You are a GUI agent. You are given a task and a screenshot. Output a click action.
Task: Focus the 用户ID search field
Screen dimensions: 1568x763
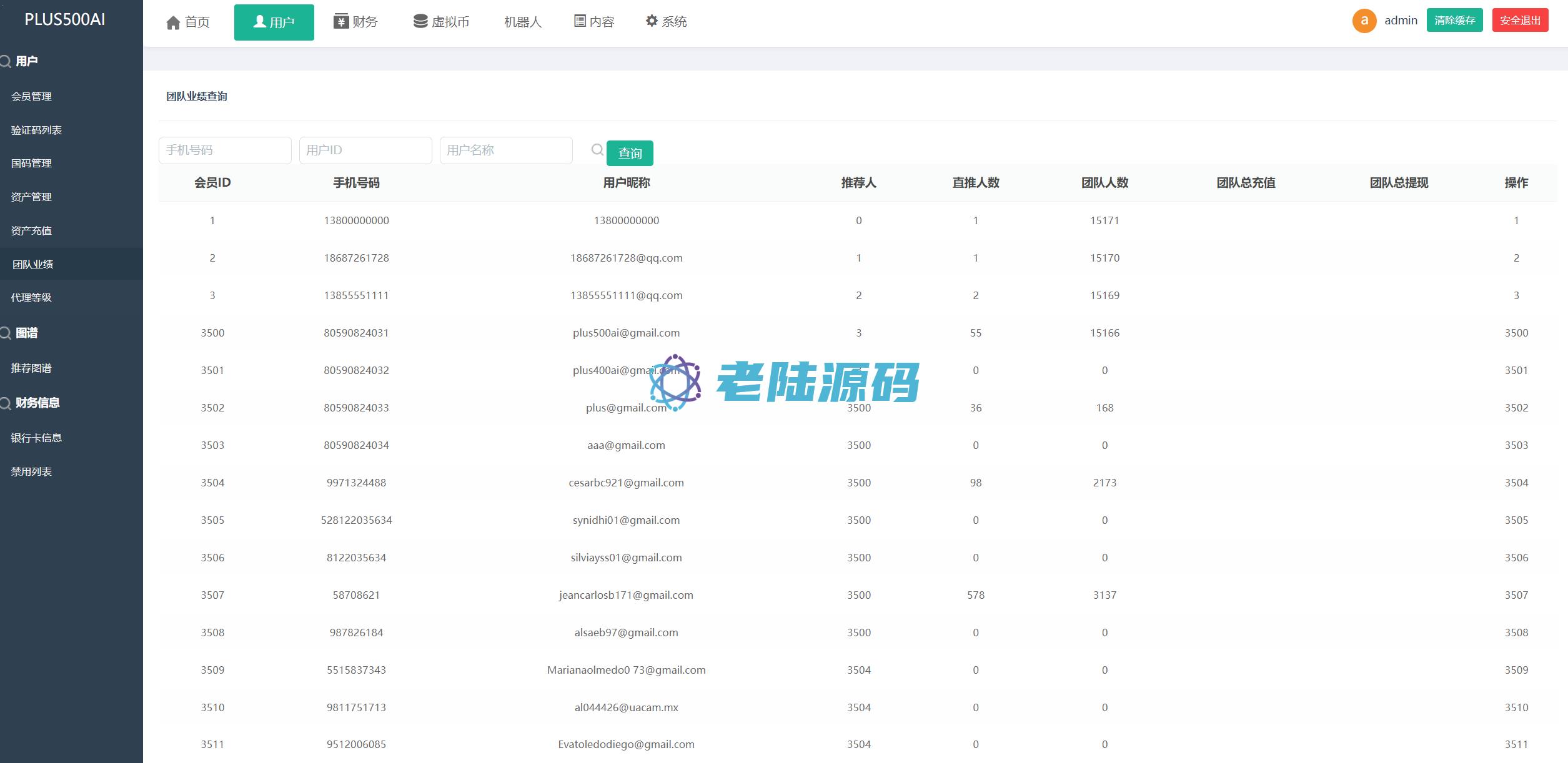click(x=365, y=150)
